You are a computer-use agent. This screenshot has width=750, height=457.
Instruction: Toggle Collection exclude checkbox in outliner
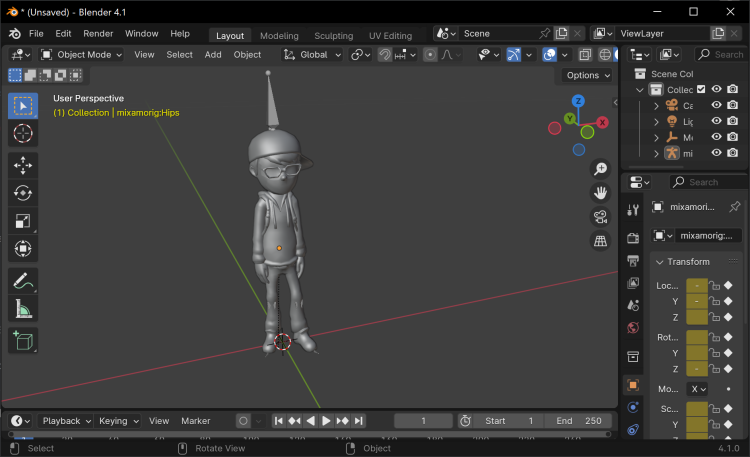click(701, 89)
